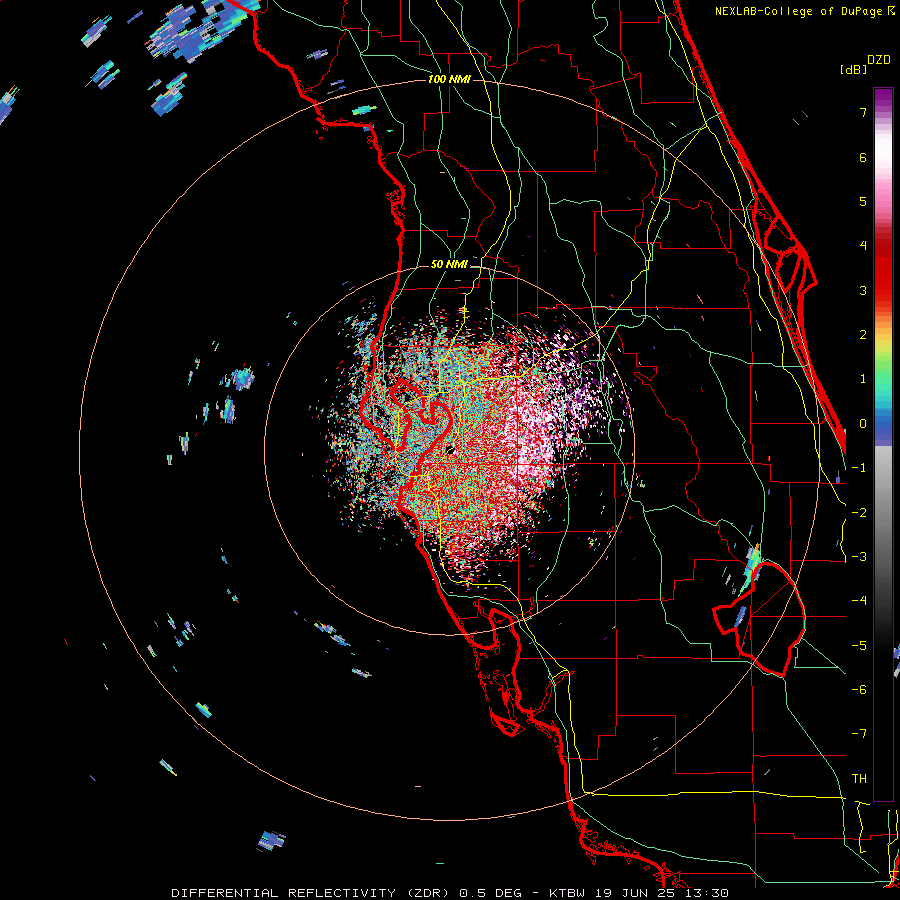The width and height of the screenshot is (900, 900).
Task: Click the Differential Reflectivity KTBW caption text
Action: click(450, 893)
